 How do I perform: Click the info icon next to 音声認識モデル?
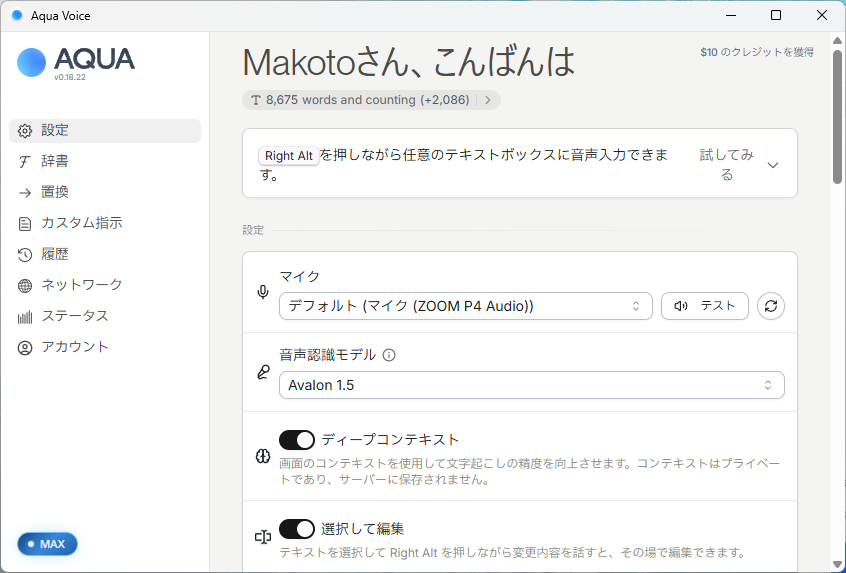point(388,355)
